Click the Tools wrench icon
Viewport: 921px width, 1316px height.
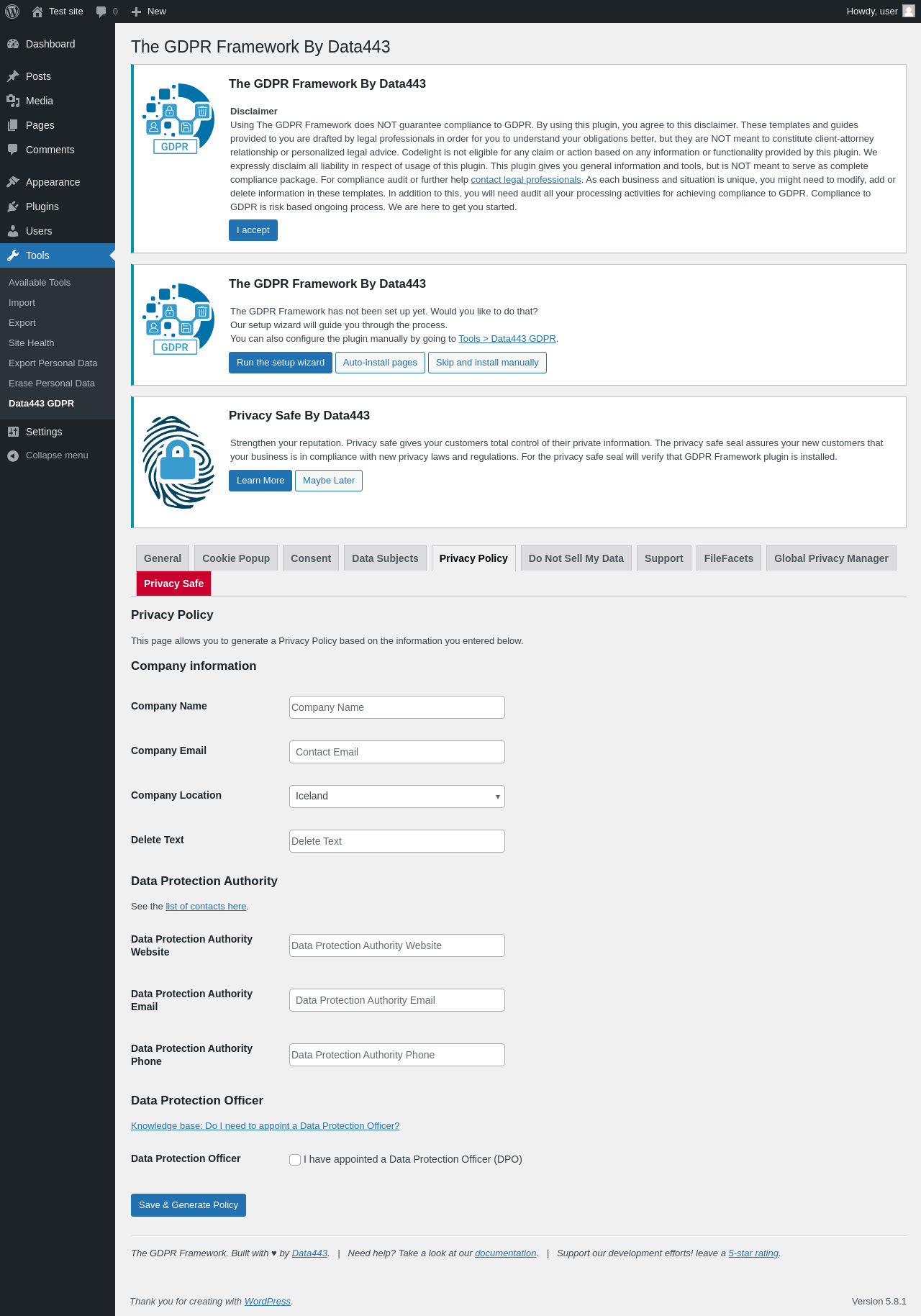click(13, 255)
